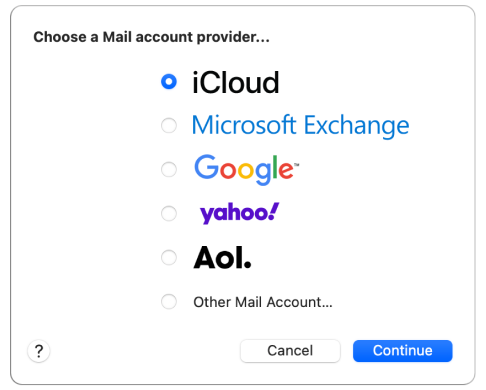Click the exclamation mark of the yahoo logo
The width and height of the screenshot is (486, 390).
(x=274, y=211)
